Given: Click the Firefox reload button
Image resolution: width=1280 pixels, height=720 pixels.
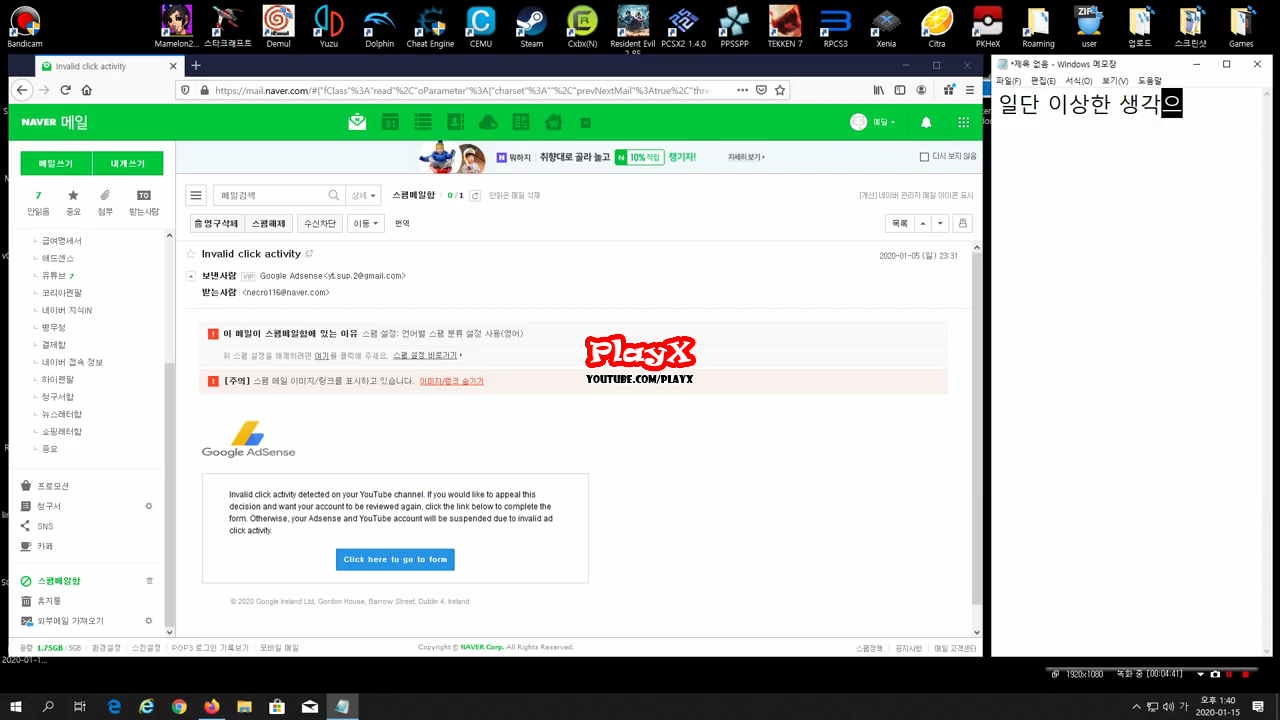Looking at the screenshot, I should [x=65, y=89].
